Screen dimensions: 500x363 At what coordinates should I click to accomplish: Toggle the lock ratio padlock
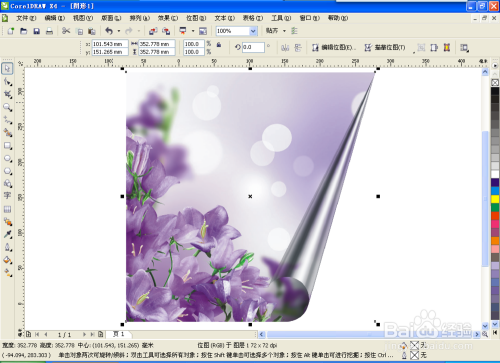coord(219,44)
